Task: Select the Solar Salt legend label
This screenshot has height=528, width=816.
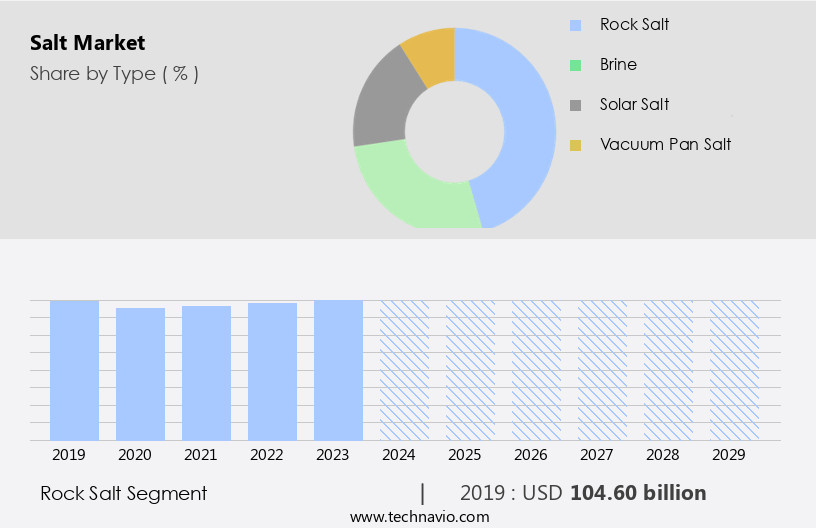Action: (634, 104)
